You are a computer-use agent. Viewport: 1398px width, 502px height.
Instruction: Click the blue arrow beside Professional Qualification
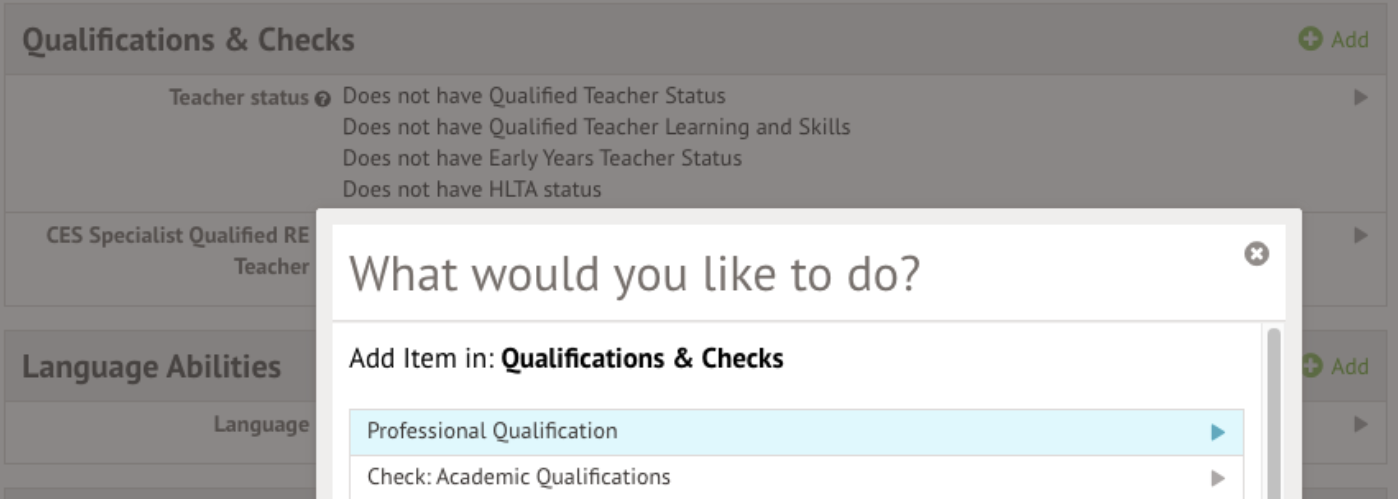click(1217, 432)
